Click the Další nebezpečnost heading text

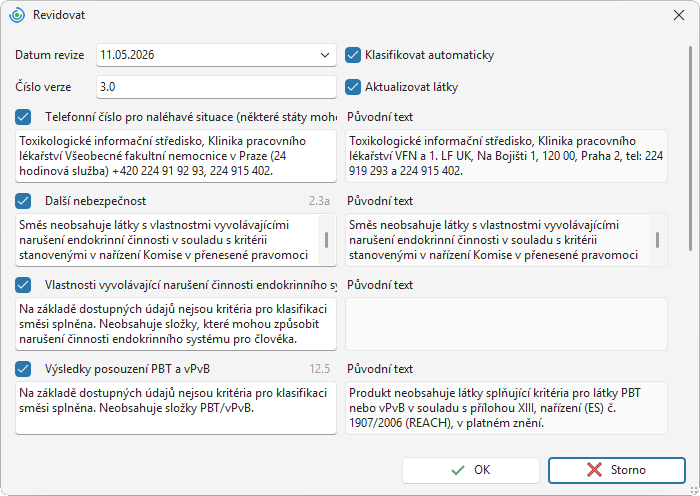click(x=96, y=201)
